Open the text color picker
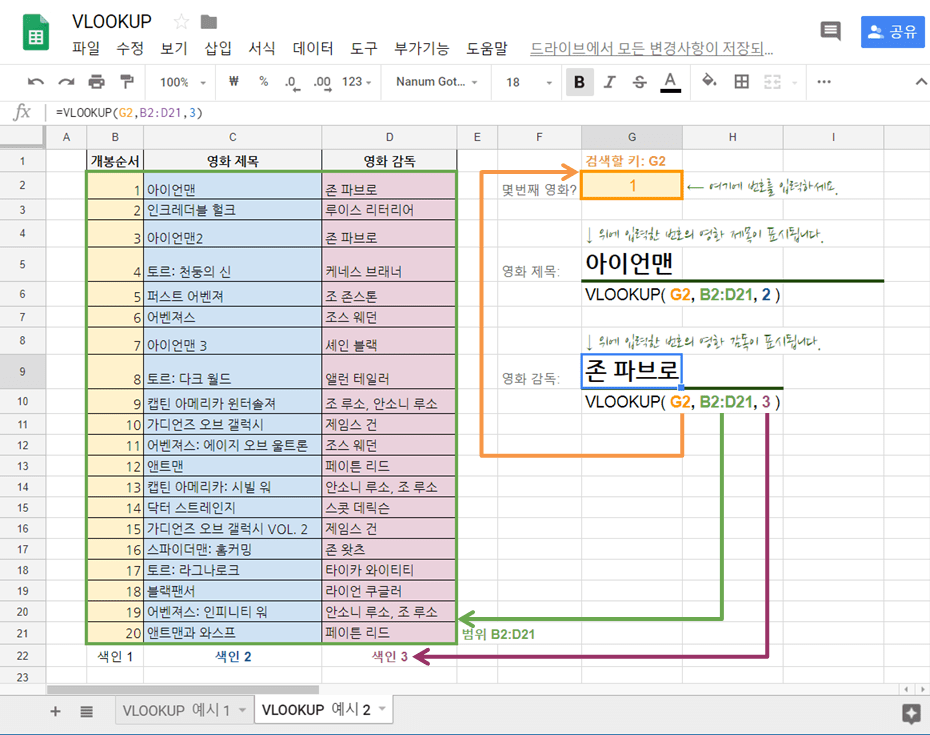This screenshot has height=735, width=930. coord(668,82)
